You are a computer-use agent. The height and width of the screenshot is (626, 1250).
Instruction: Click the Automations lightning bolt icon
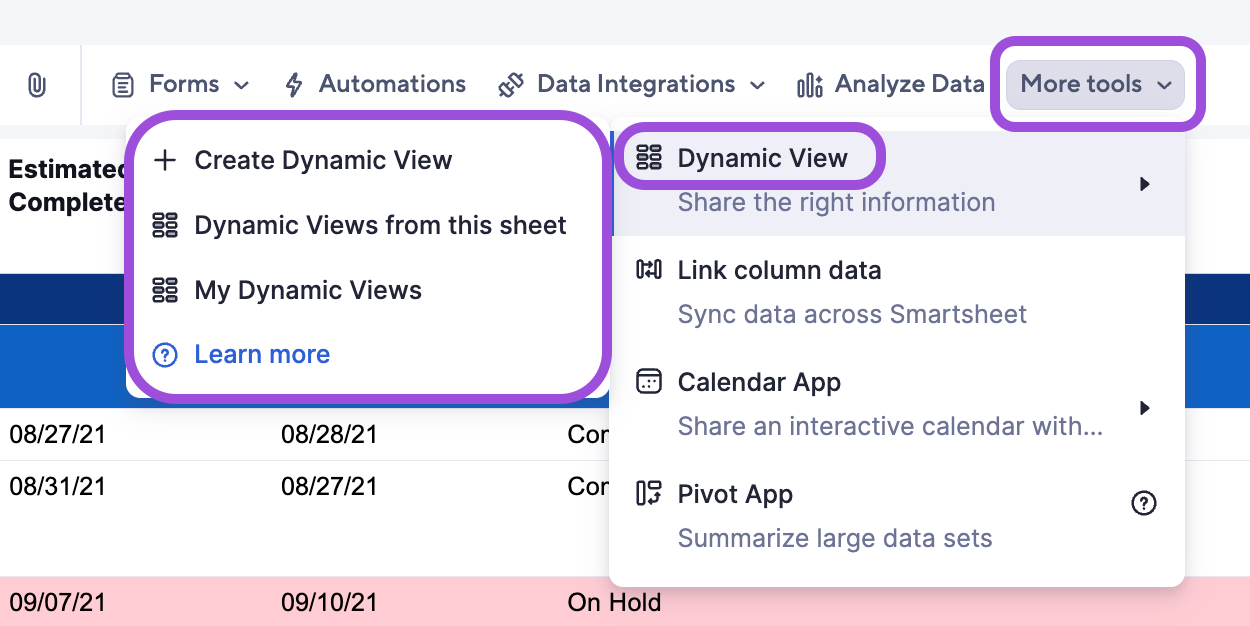point(293,84)
